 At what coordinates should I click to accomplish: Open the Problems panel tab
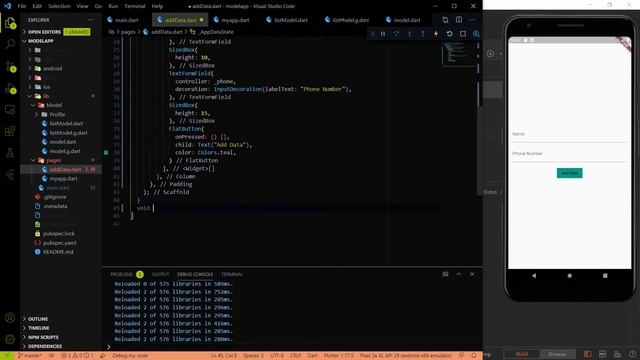[122, 274]
